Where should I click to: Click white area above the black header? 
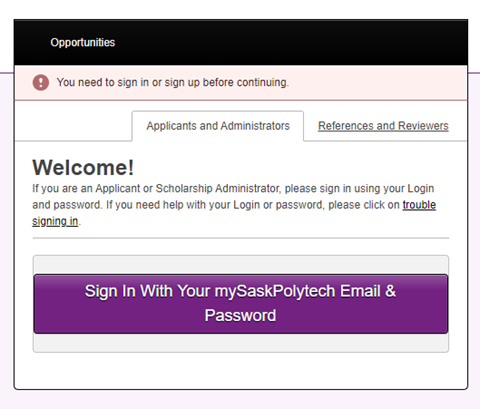click(x=240, y=9)
